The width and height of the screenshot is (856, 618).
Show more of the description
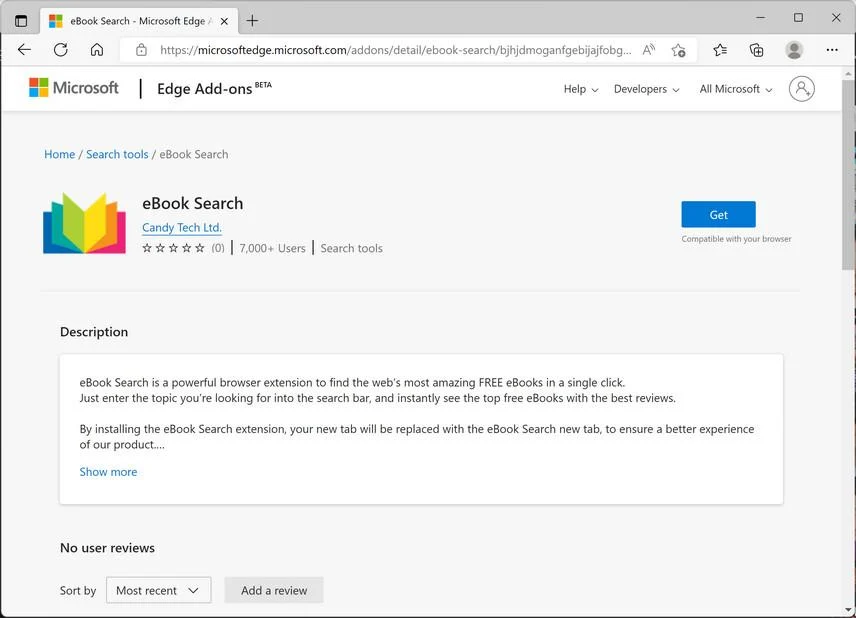[x=108, y=472]
